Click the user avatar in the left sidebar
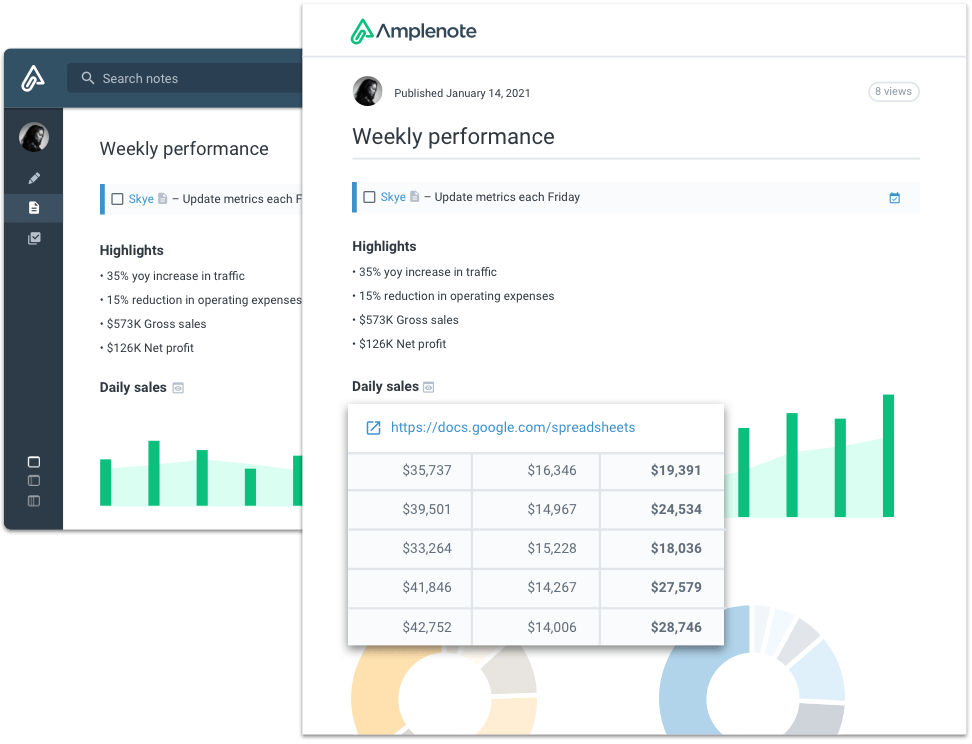The width and height of the screenshot is (972, 744). click(x=34, y=137)
